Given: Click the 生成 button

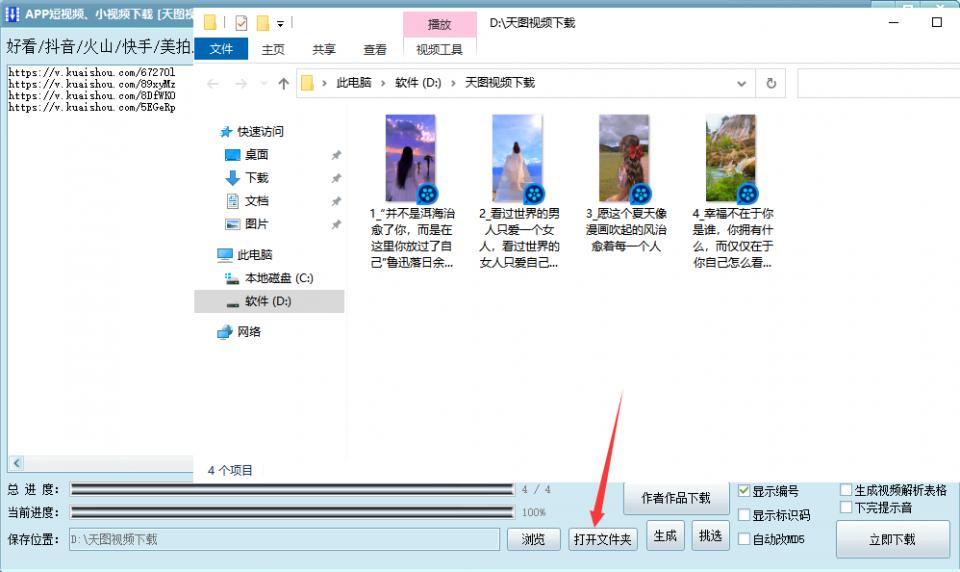Looking at the screenshot, I should [x=665, y=536].
